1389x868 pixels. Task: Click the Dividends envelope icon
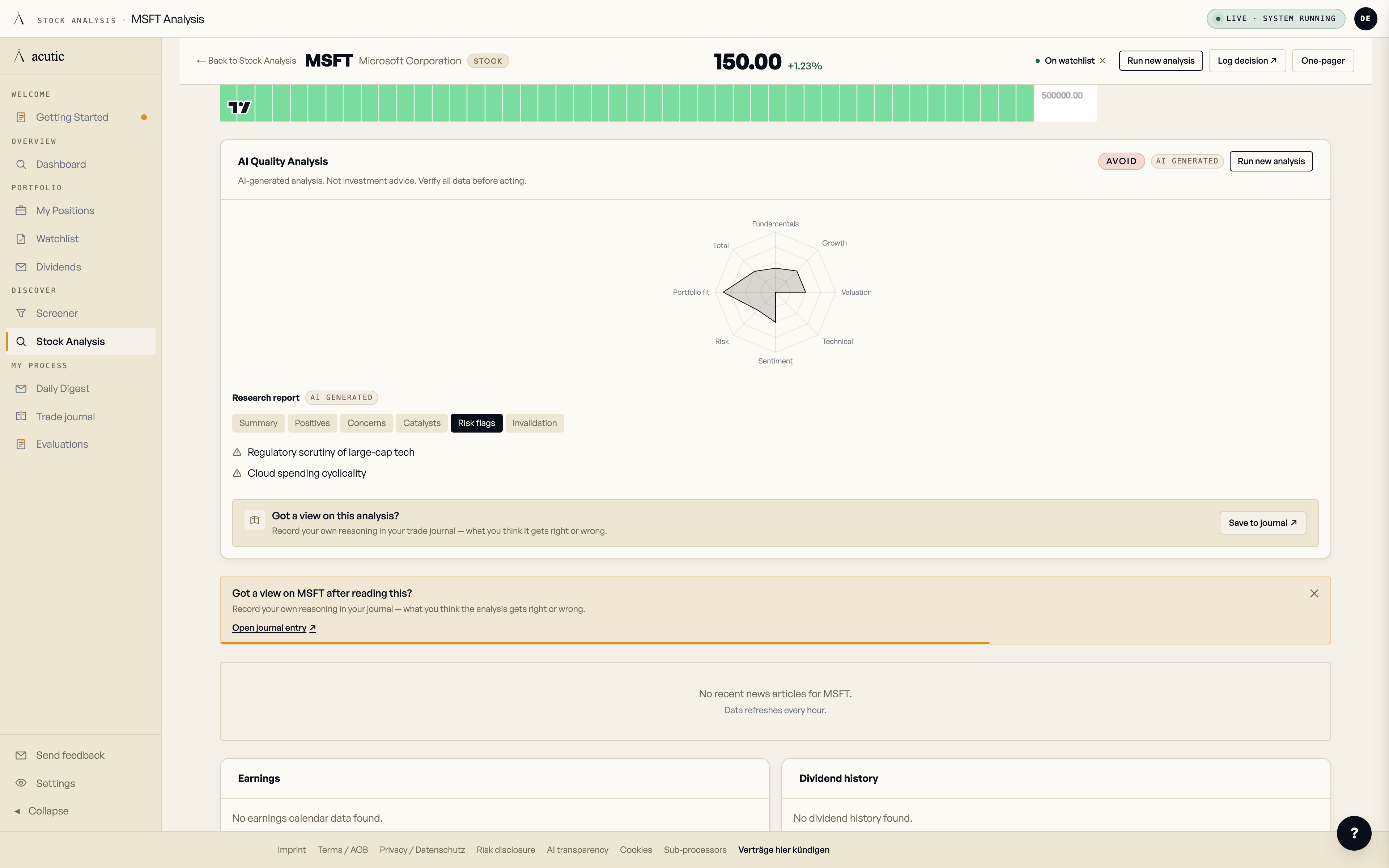click(21, 267)
